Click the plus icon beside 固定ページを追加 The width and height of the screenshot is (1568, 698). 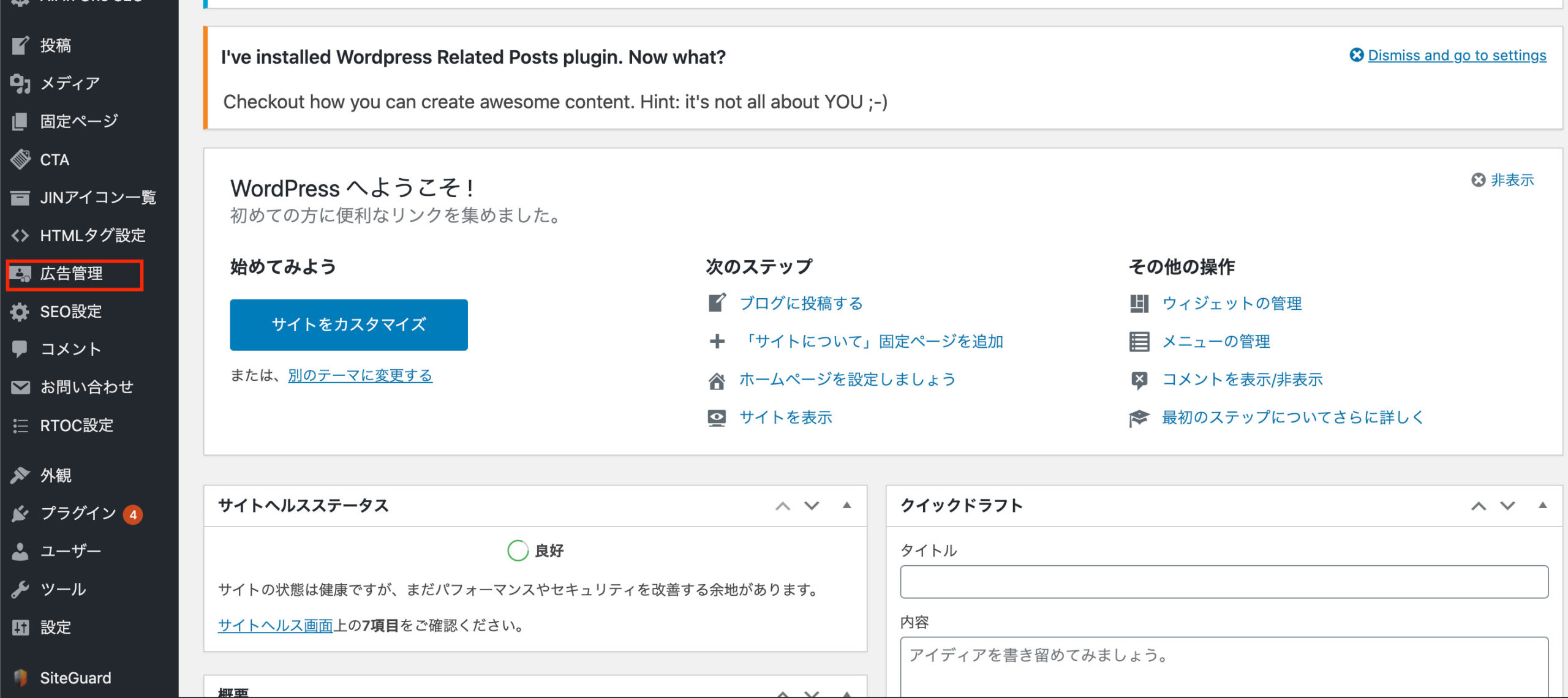click(717, 341)
